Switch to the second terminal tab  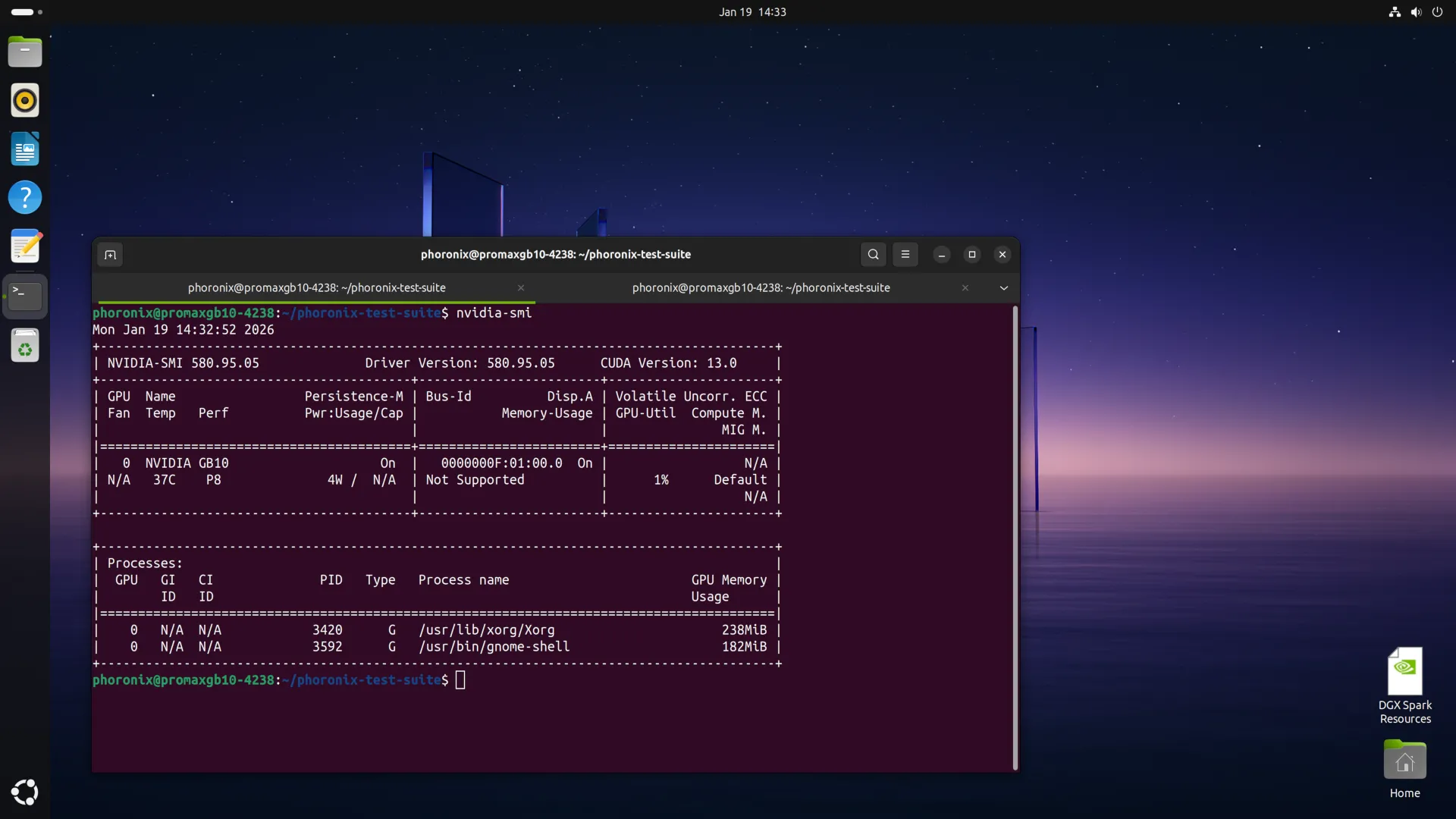[761, 288]
